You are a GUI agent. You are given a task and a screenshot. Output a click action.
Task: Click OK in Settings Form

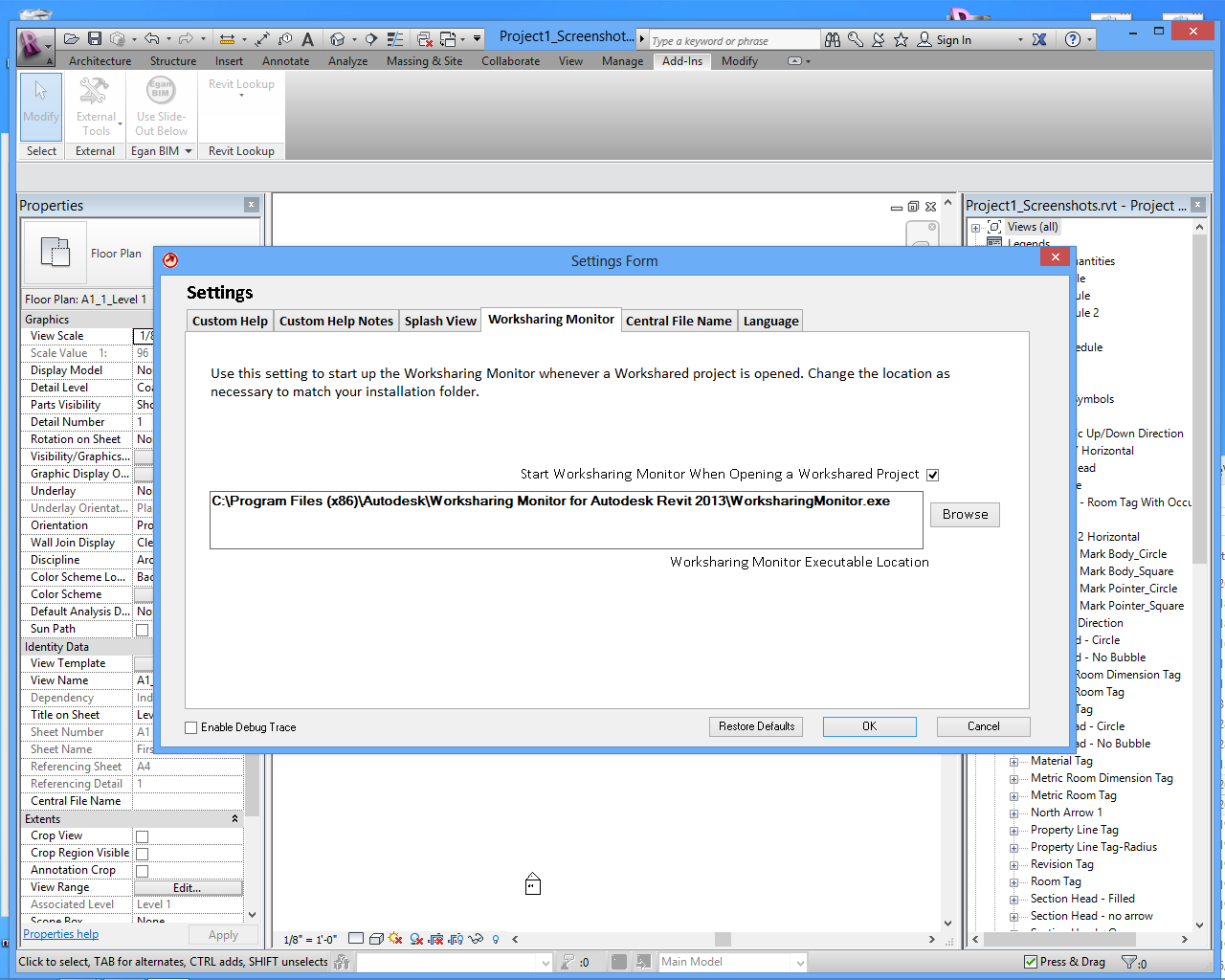pos(869,727)
